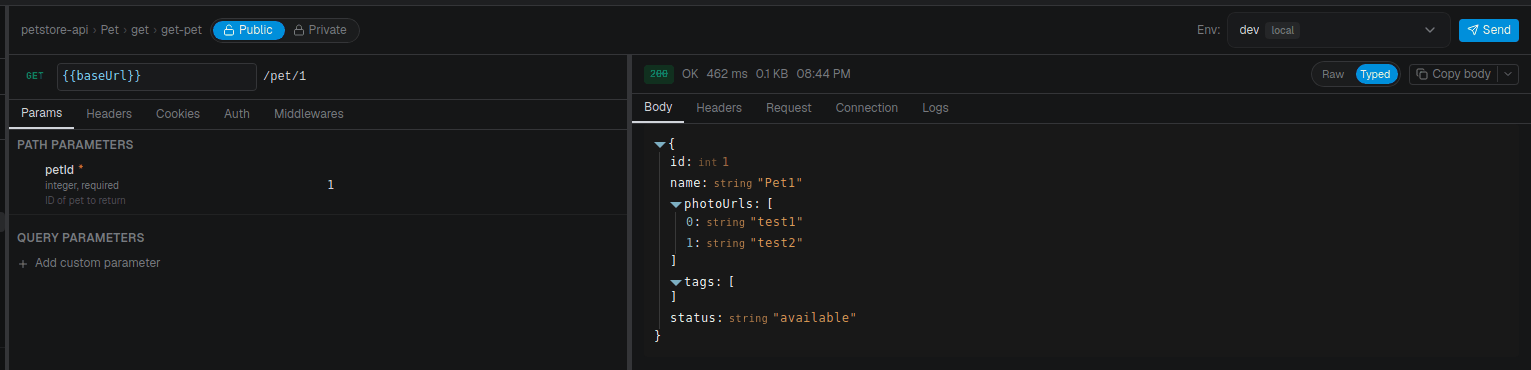Click the /pet/1 path text
The image size is (1531, 370).
pos(284,76)
